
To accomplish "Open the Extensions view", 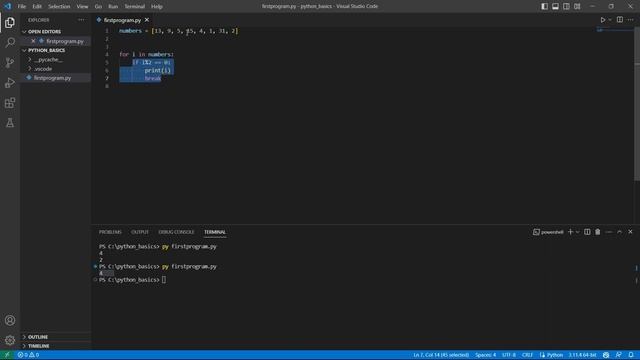I will (x=10, y=102).
